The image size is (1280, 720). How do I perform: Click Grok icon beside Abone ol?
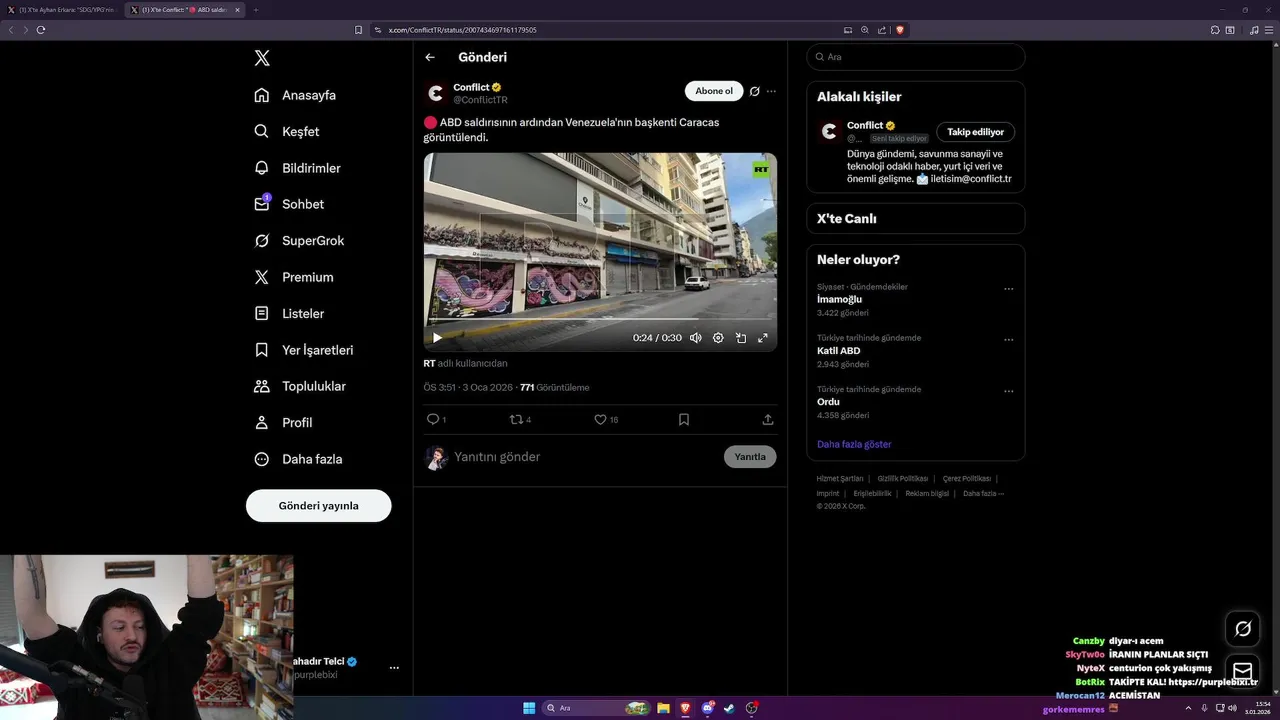[755, 91]
